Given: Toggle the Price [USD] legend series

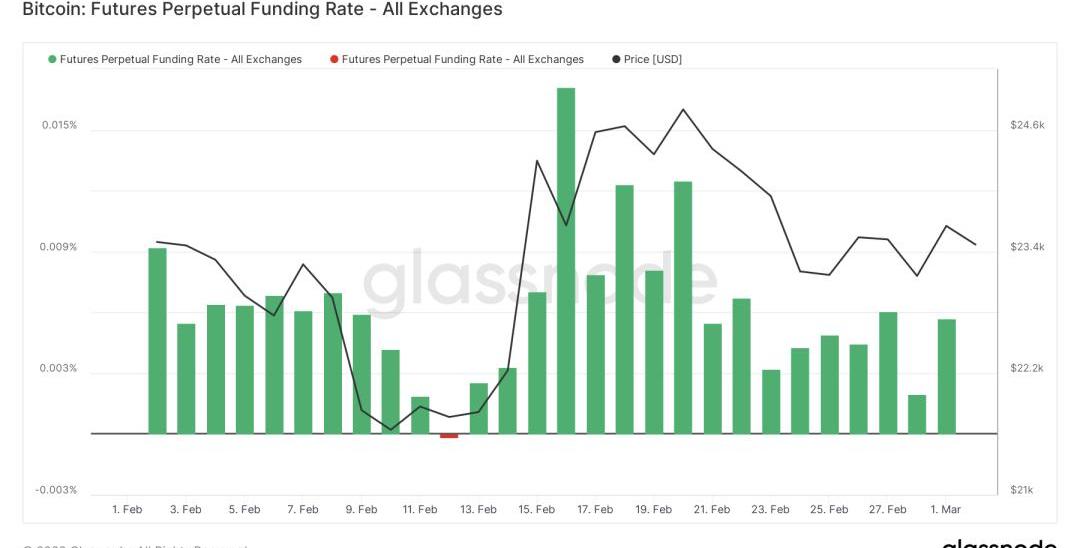Looking at the screenshot, I should point(652,60).
